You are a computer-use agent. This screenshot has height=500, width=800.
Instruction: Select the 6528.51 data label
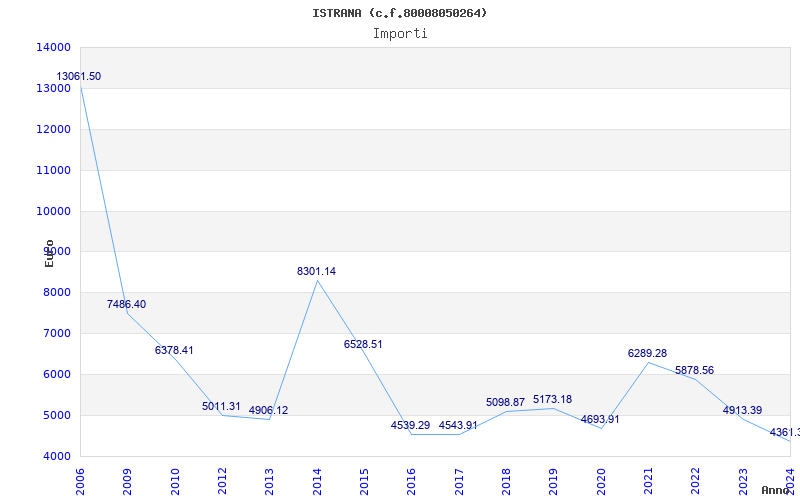pos(363,344)
